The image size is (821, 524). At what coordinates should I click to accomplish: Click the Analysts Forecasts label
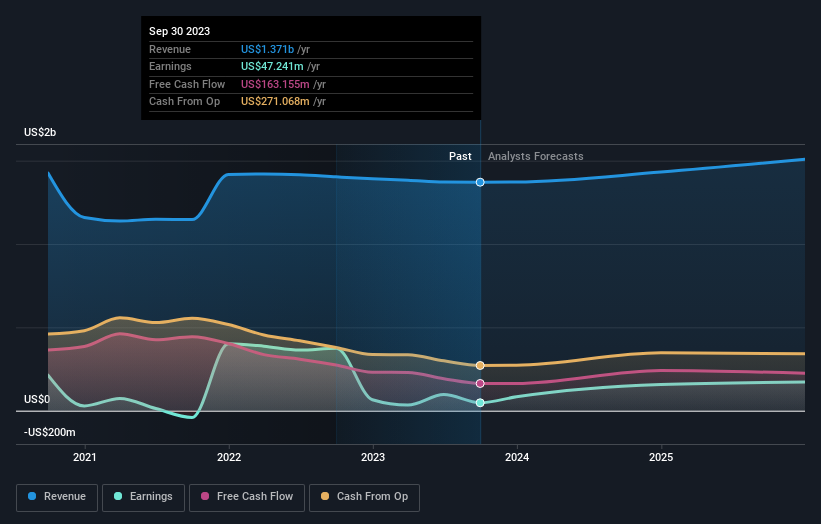tap(536, 156)
